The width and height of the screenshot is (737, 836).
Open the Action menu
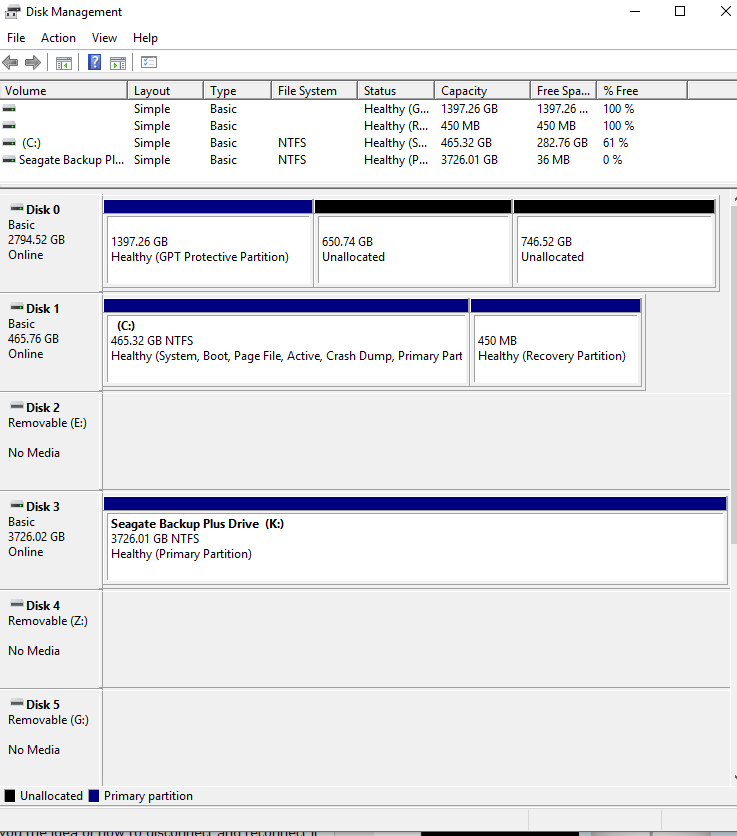(58, 38)
